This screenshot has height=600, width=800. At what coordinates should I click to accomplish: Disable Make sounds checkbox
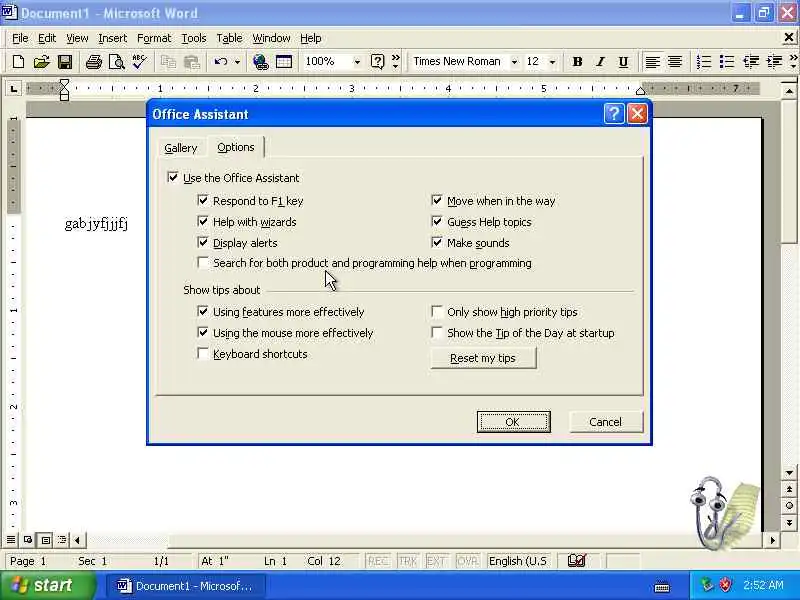(x=437, y=242)
